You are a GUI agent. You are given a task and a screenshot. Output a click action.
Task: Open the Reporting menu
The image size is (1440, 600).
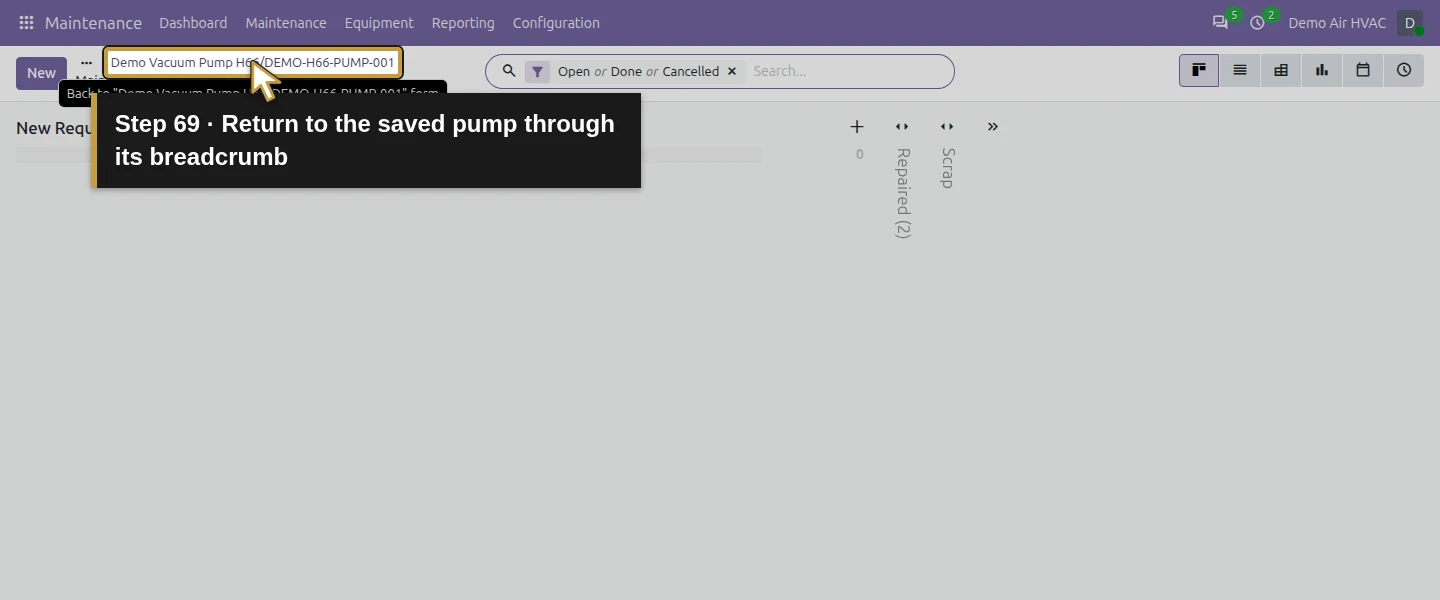coord(463,23)
